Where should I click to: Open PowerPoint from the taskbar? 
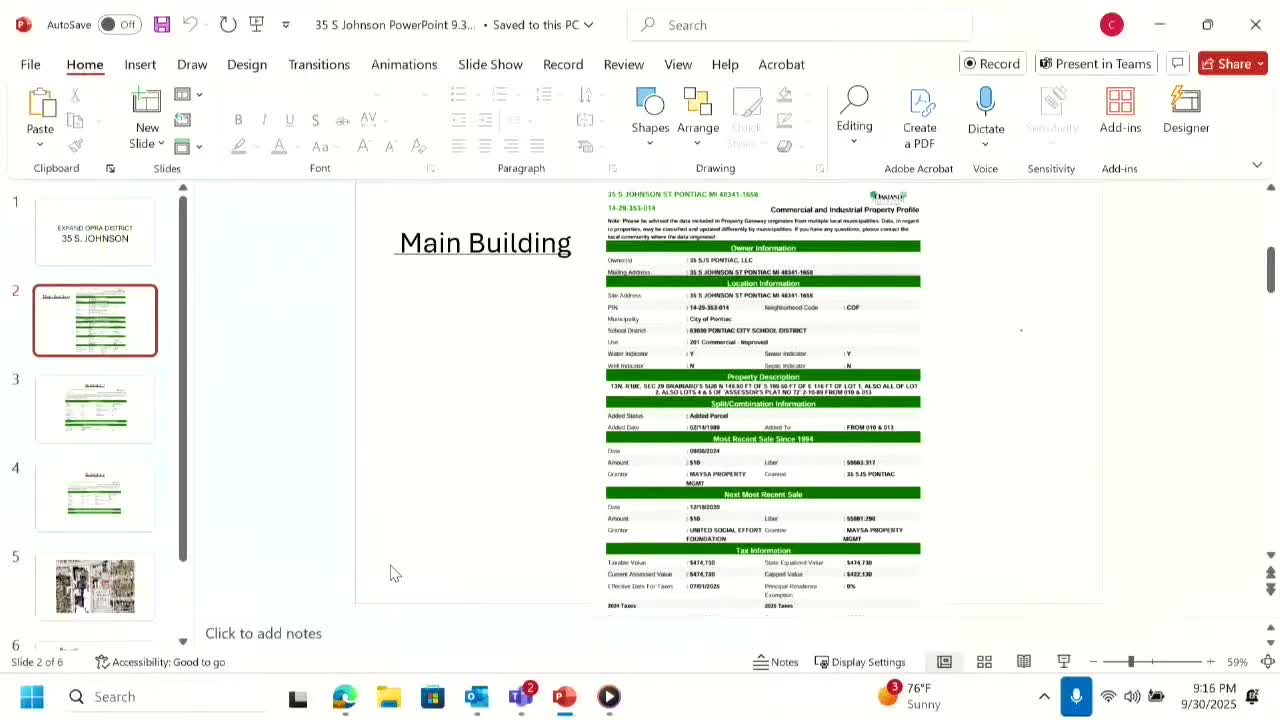pyautogui.click(x=565, y=697)
